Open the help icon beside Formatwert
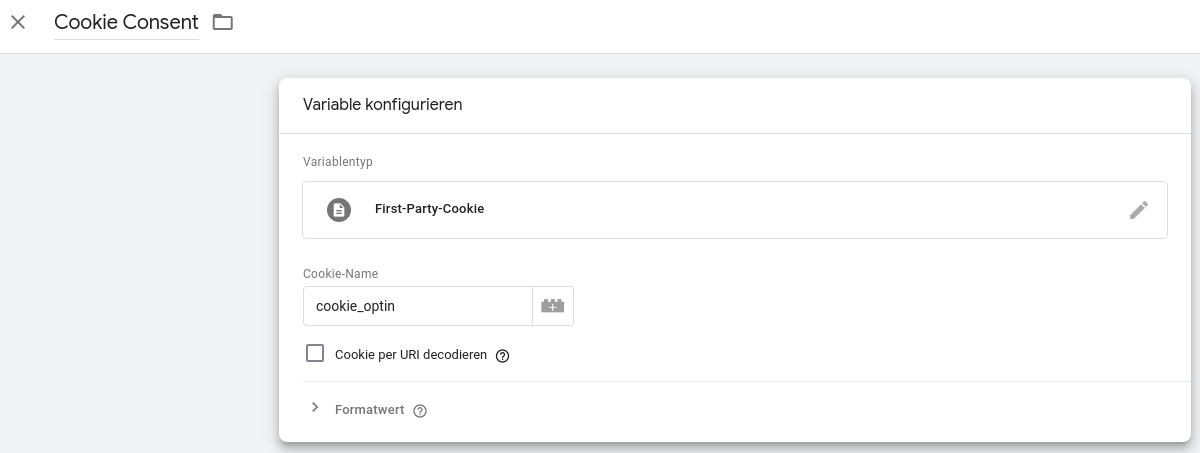Image resolution: width=1200 pixels, height=453 pixels. coord(420,410)
